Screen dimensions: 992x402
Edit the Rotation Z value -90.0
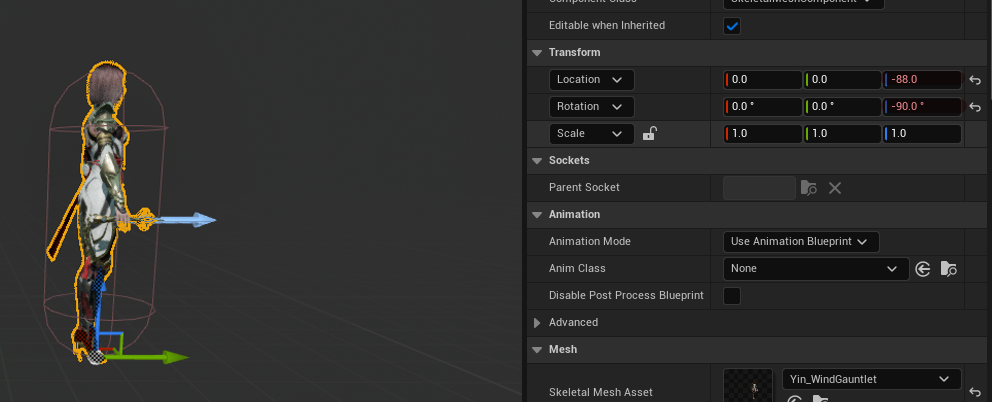pos(922,107)
